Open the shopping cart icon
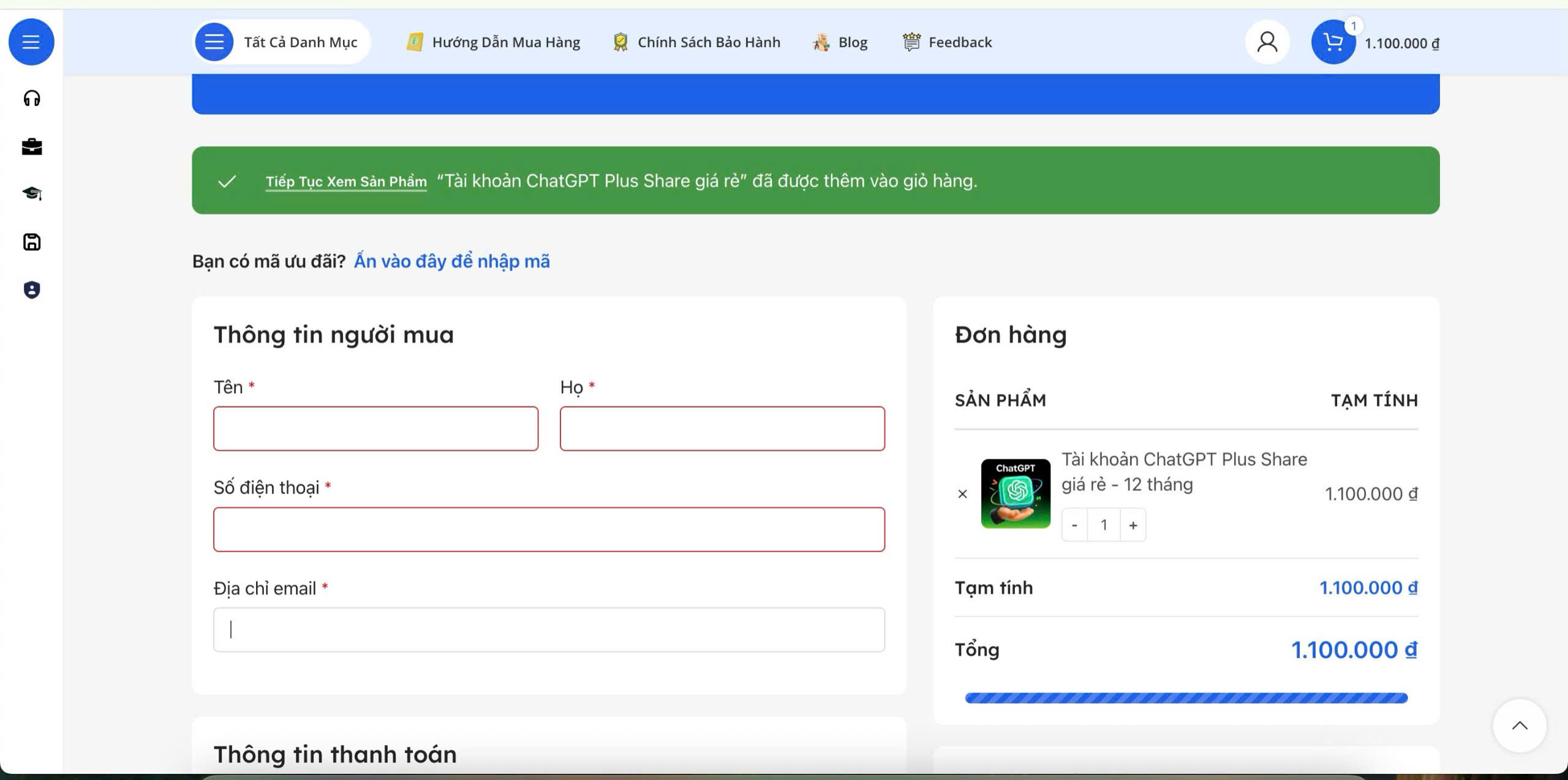Viewport: 1568px width, 780px height. point(1333,42)
